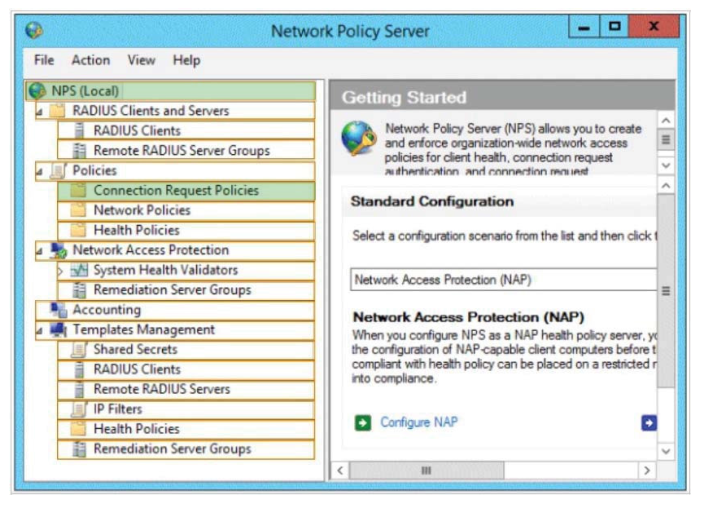Screen dimensions: 703x509
Task: Click the folder icon beside Health Policies under Templates Management
Action: pyautogui.click(x=78, y=429)
